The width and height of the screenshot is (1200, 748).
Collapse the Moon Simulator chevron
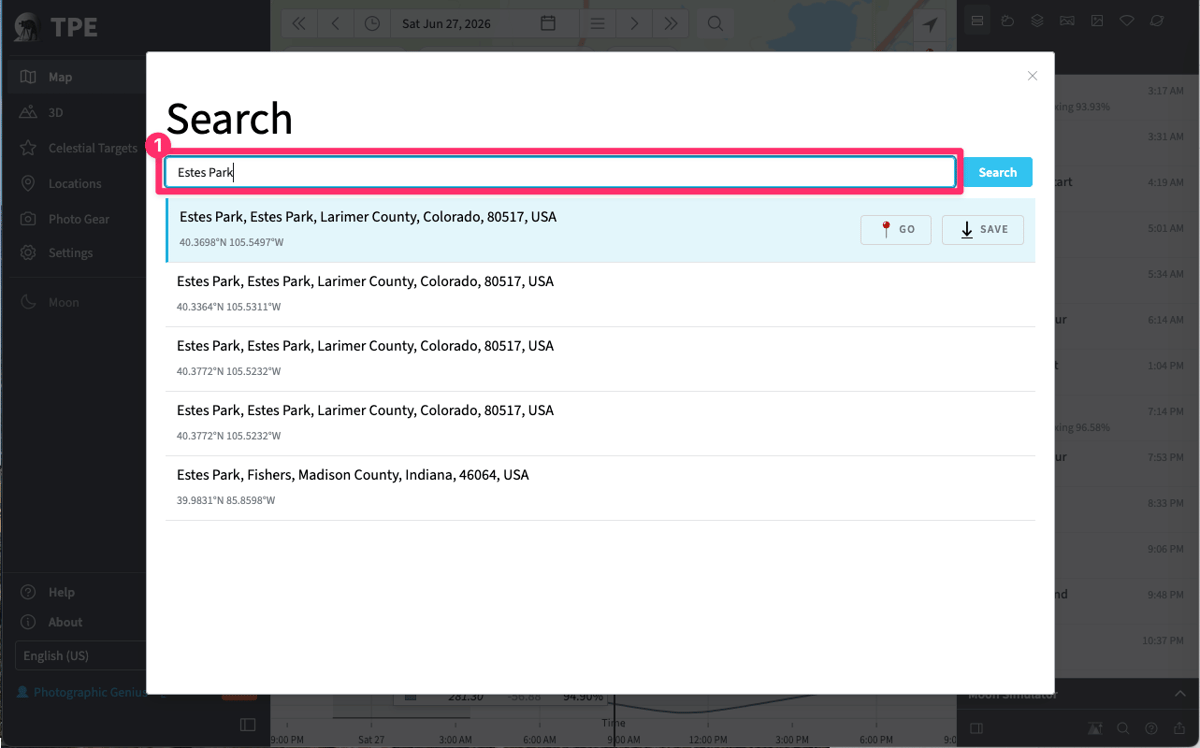pyautogui.click(x=1179, y=694)
